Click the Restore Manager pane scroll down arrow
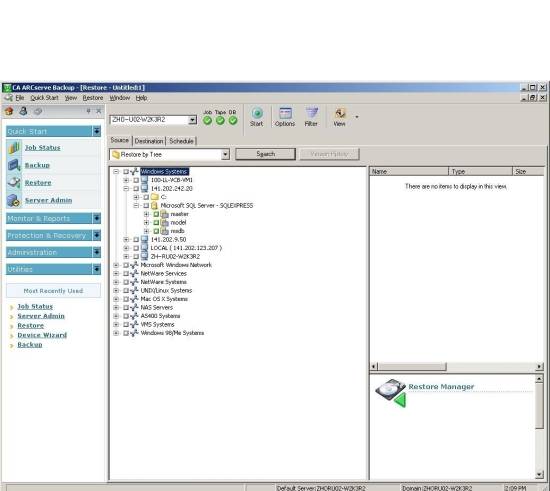550x491 pixels. [x=539, y=475]
